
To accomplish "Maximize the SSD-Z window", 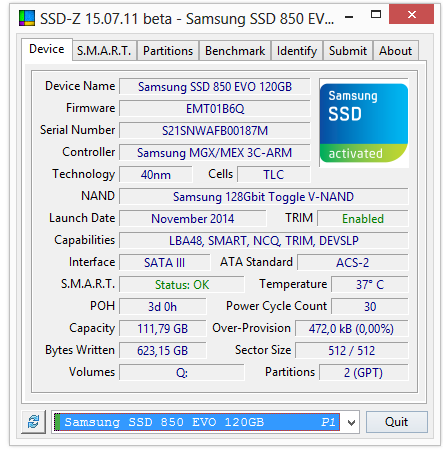I will [x=376, y=14].
